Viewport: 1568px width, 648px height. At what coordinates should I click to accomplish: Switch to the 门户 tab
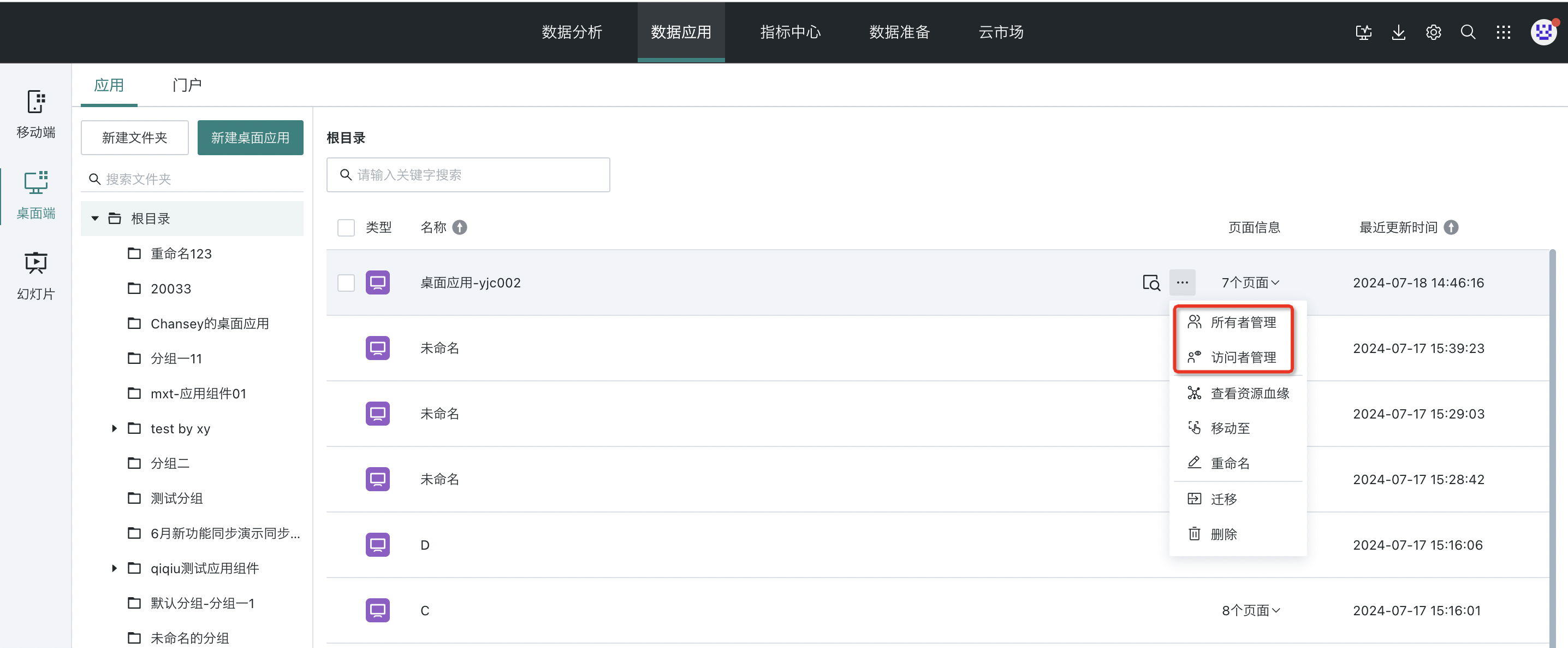pos(186,85)
